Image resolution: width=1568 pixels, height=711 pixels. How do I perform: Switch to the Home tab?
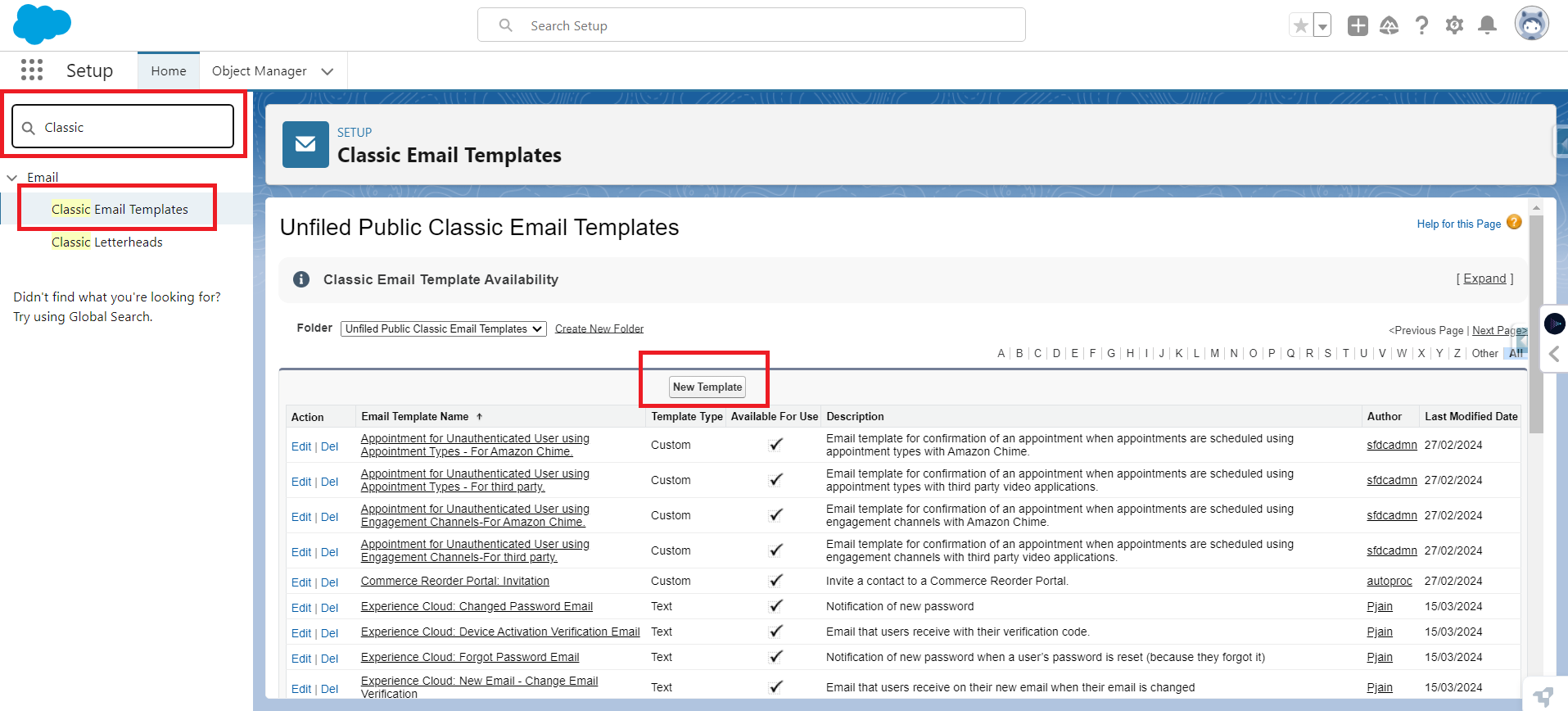tap(169, 71)
